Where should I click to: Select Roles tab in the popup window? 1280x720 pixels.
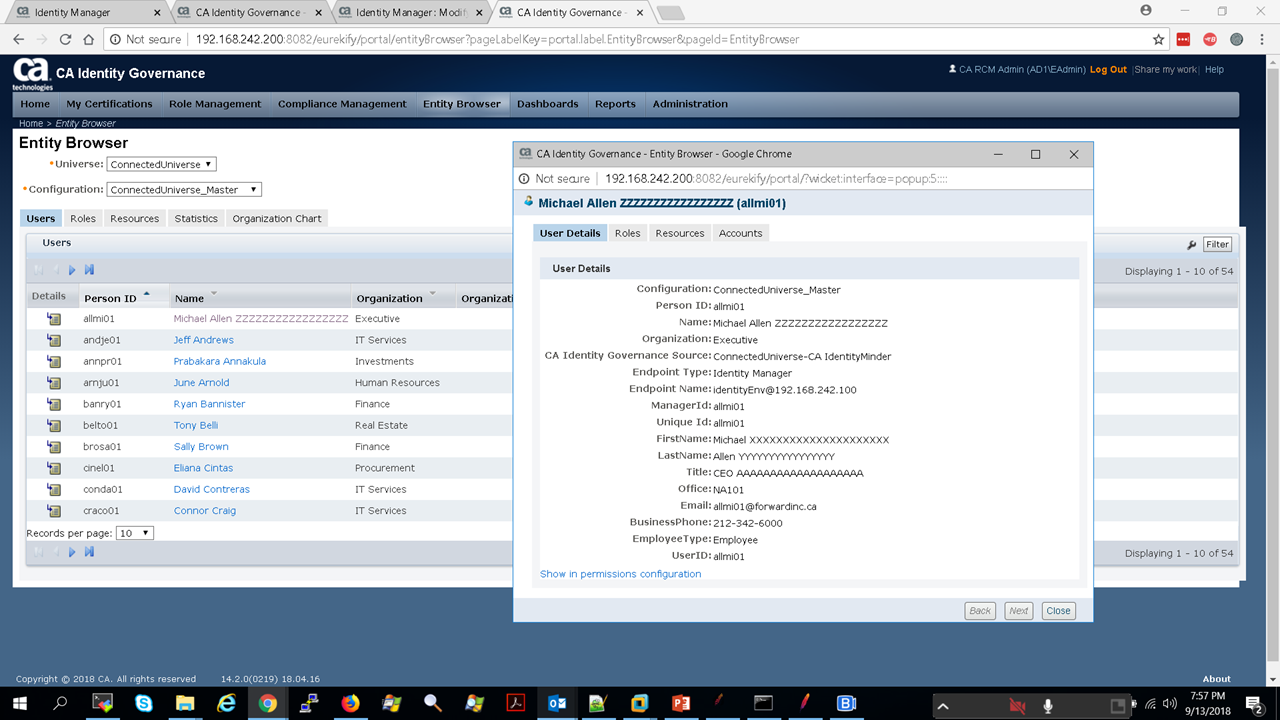(628, 233)
